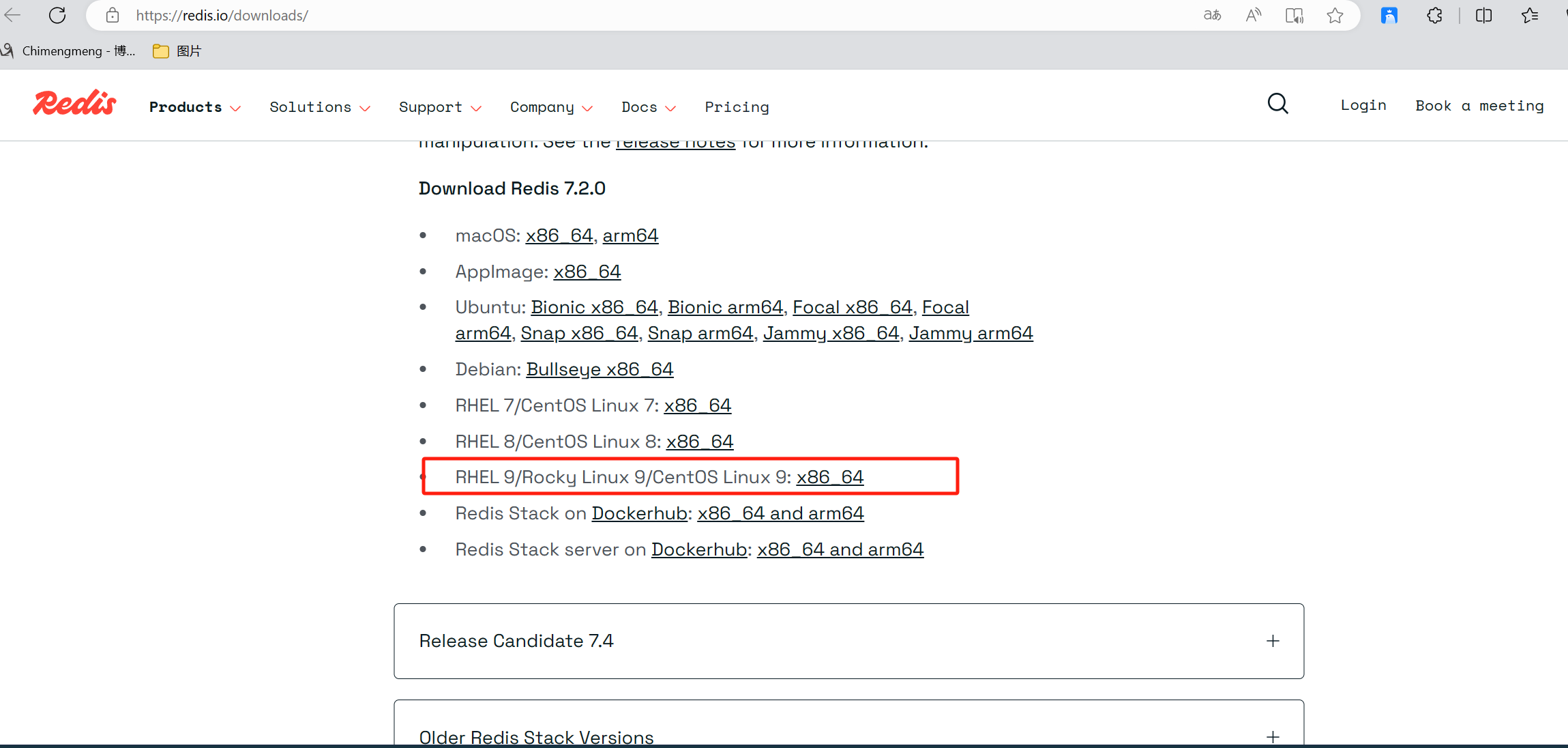Open the immersive reader icon

(1294, 15)
